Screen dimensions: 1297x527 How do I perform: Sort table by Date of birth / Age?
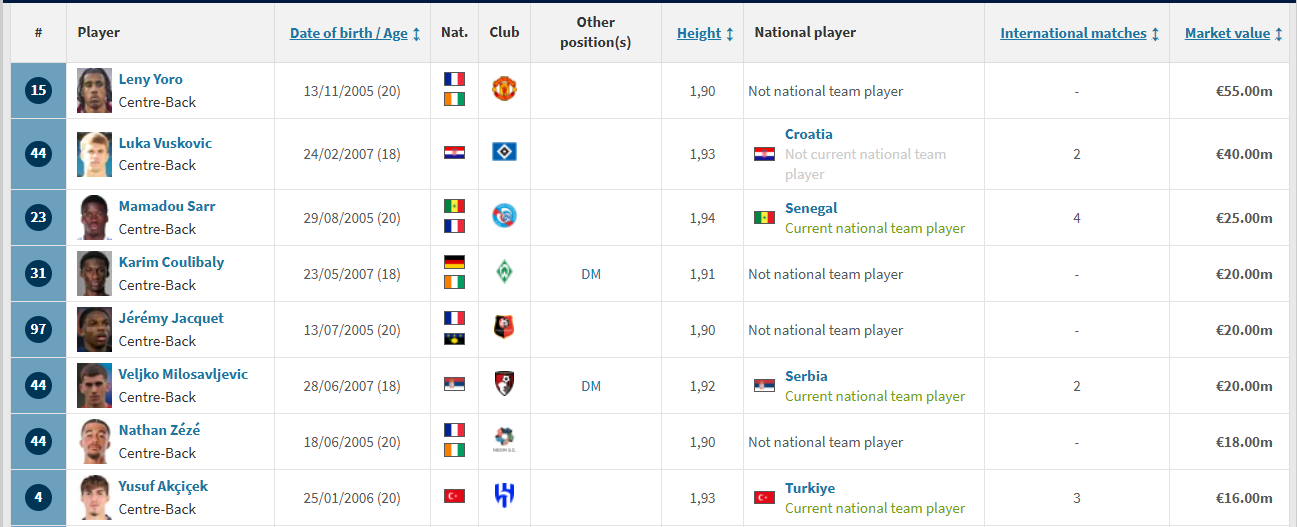(x=349, y=33)
